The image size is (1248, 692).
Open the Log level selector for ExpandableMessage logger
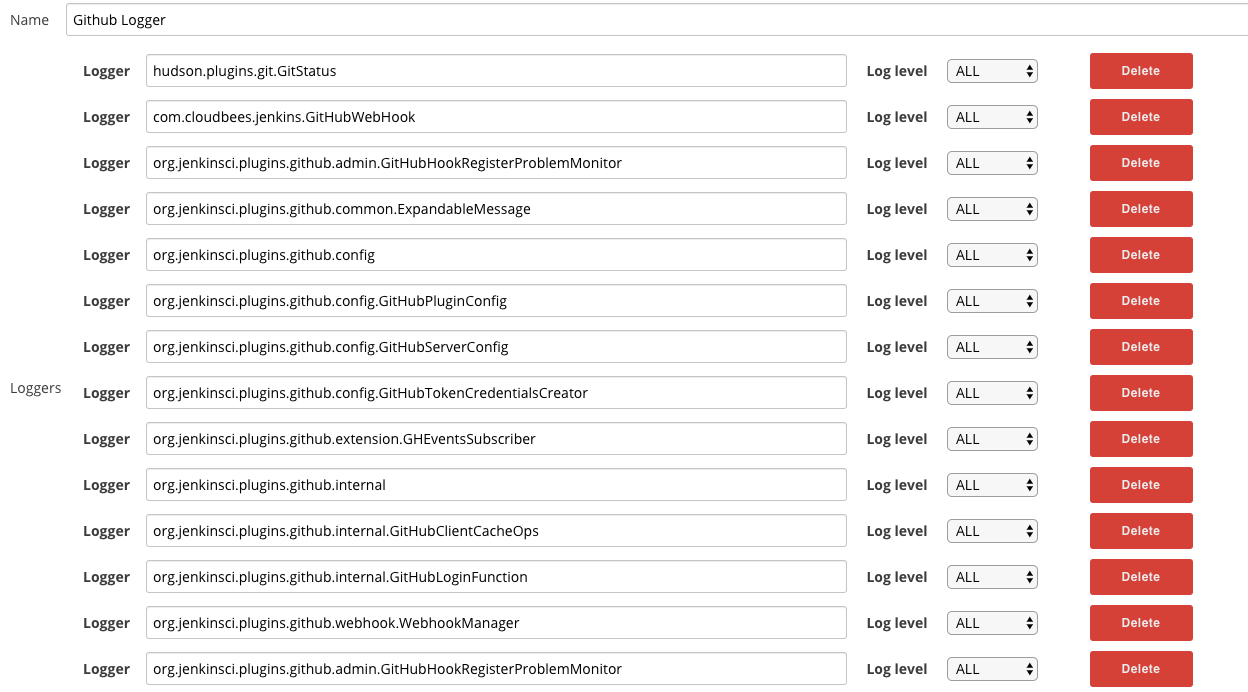(991, 208)
